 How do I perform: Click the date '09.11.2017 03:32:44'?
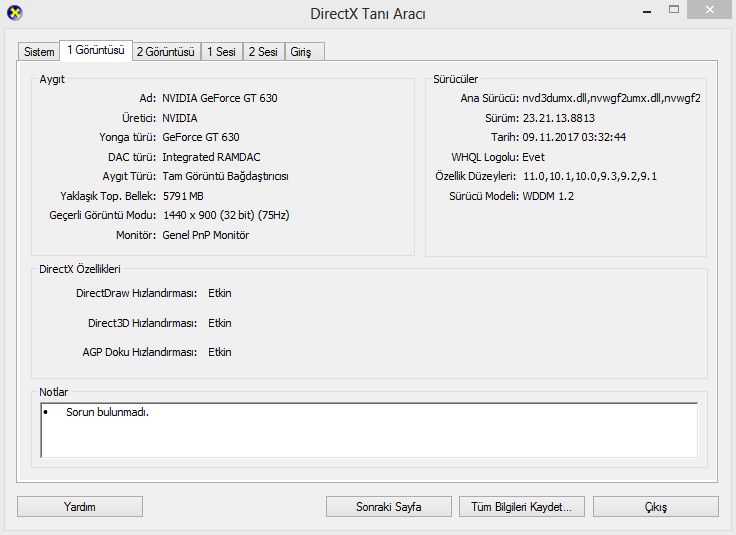pos(574,137)
